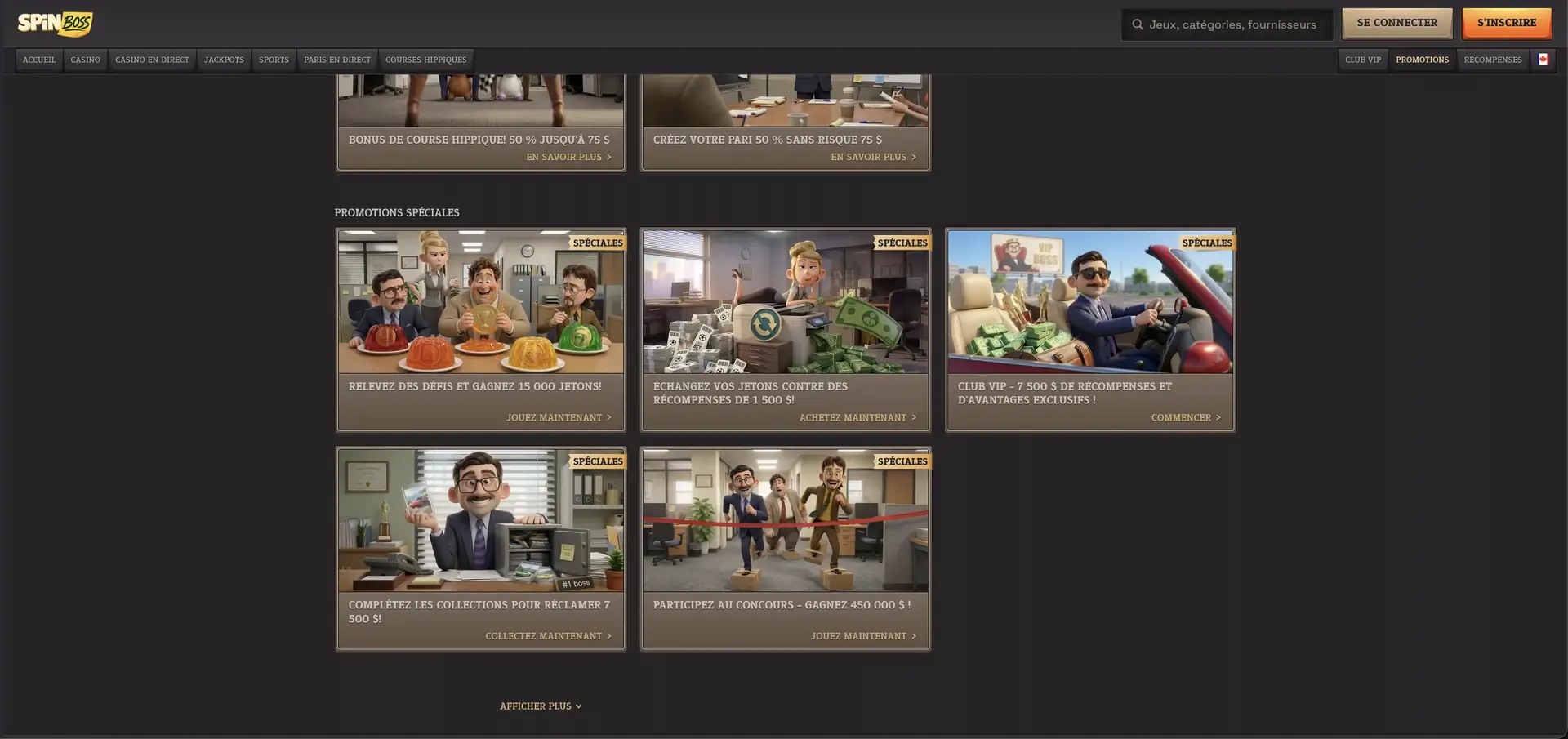
Task: Click the Spéciales badge on the collections card
Action: pyautogui.click(x=598, y=461)
